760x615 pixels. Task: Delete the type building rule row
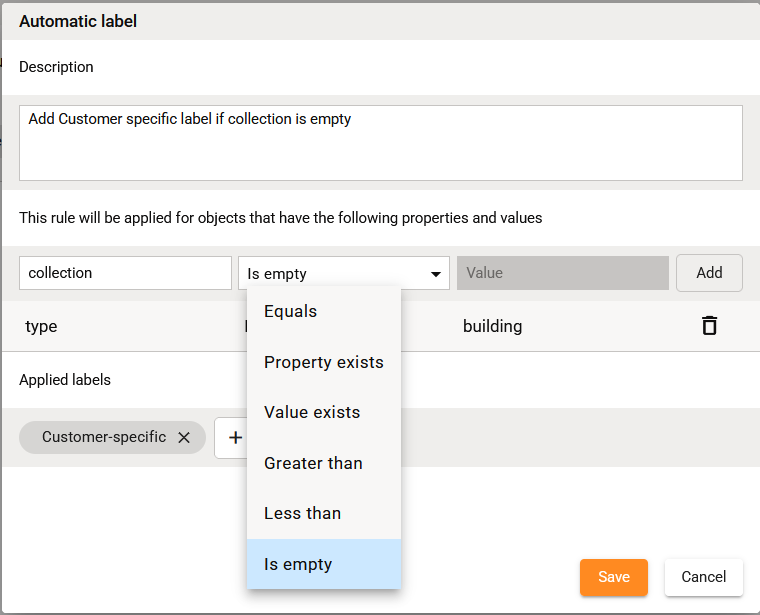(x=709, y=326)
